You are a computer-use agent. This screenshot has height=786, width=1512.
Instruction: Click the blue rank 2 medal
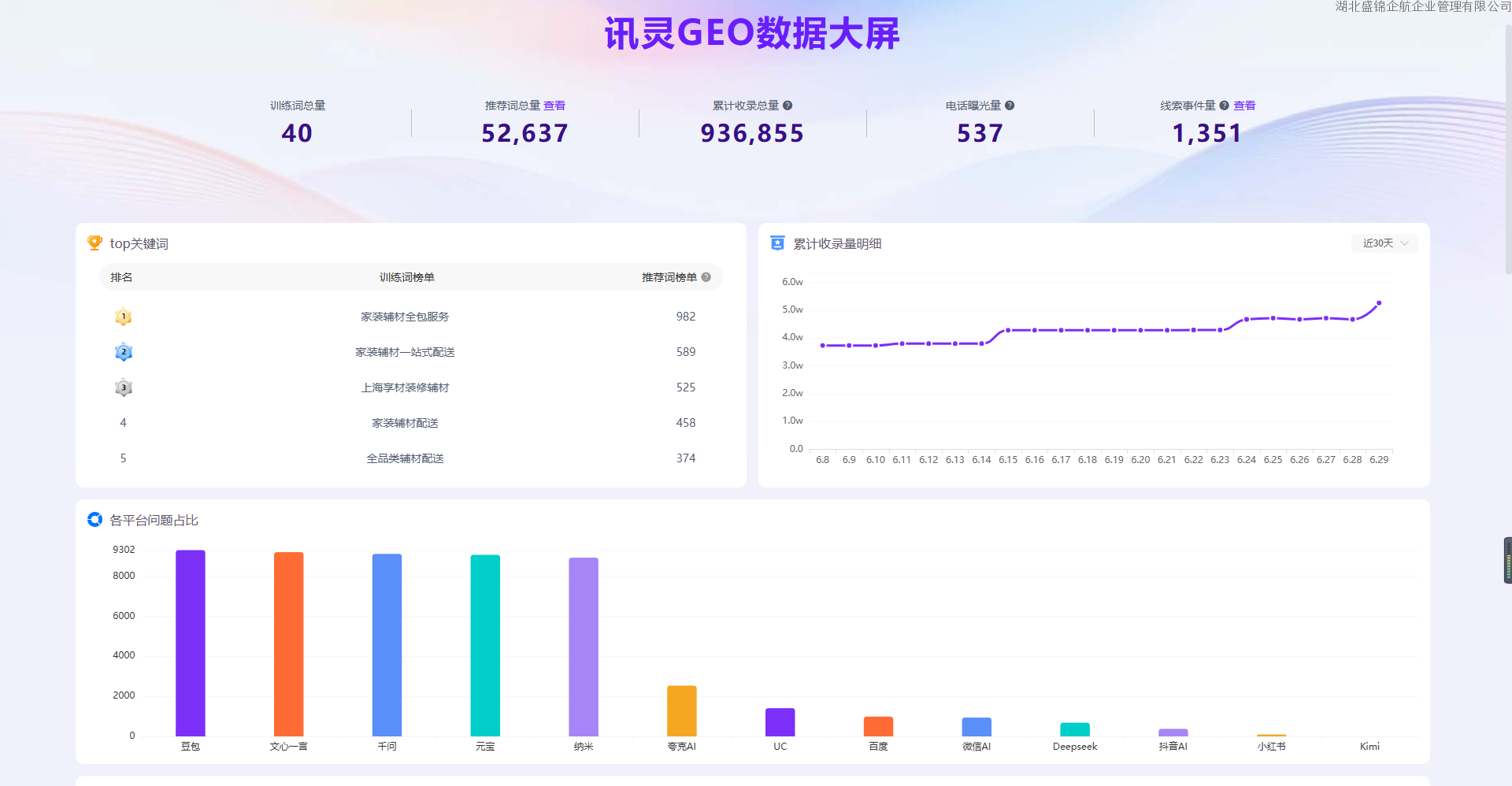(123, 352)
